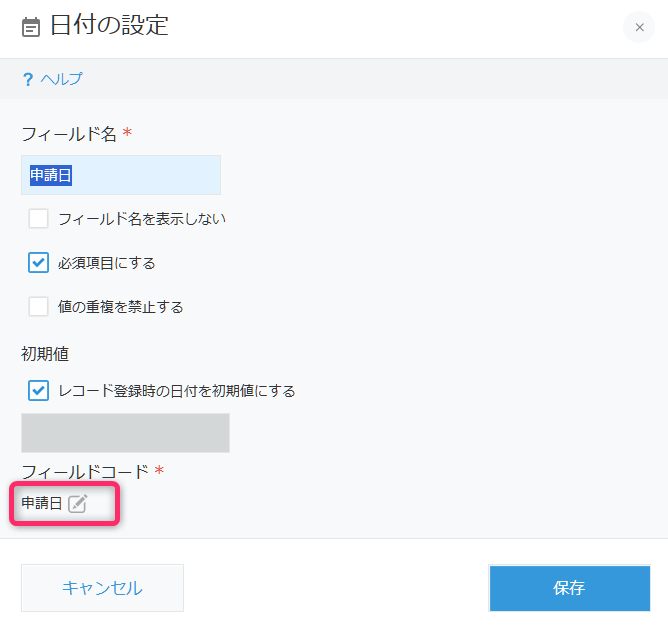The width and height of the screenshot is (668, 627).
Task: Enable the 値の重複を禁止する checkbox
Action: (x=38, y=306)
